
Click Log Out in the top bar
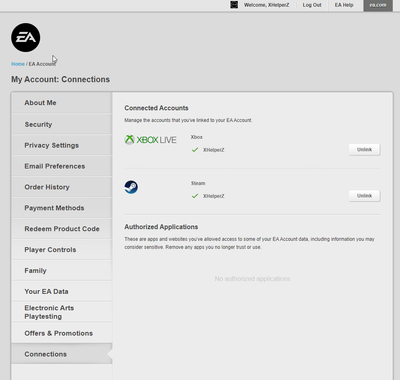pos(312,5)
